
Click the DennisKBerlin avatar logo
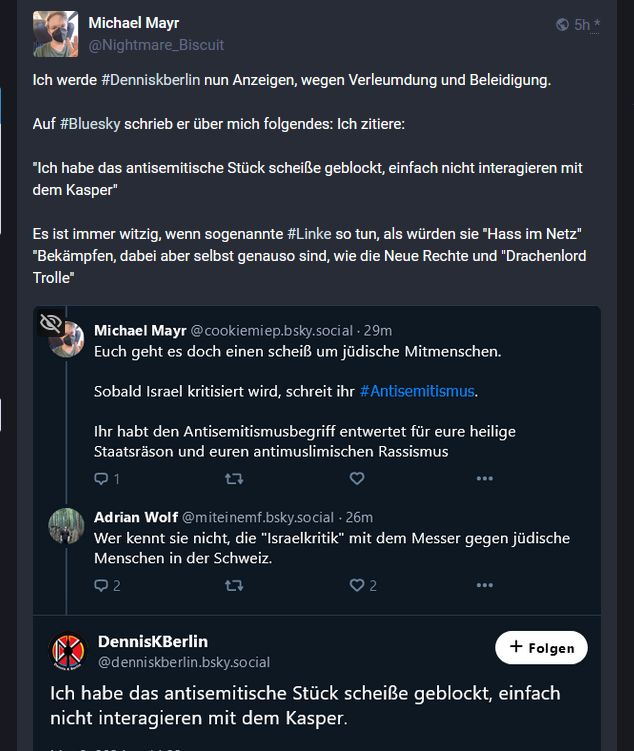[x=68, y=651]
